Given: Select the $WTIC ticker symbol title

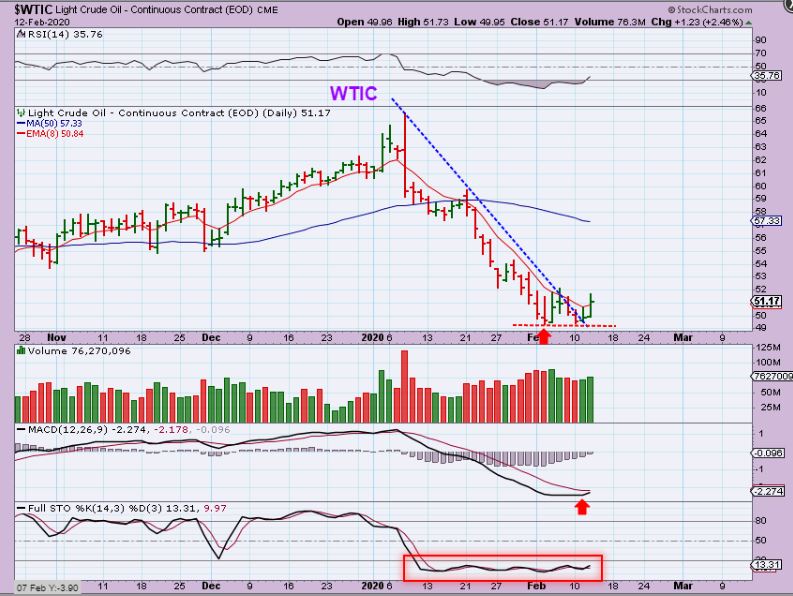Looking at the screenshot, I should pyautogui.click(x=33, y=9).
